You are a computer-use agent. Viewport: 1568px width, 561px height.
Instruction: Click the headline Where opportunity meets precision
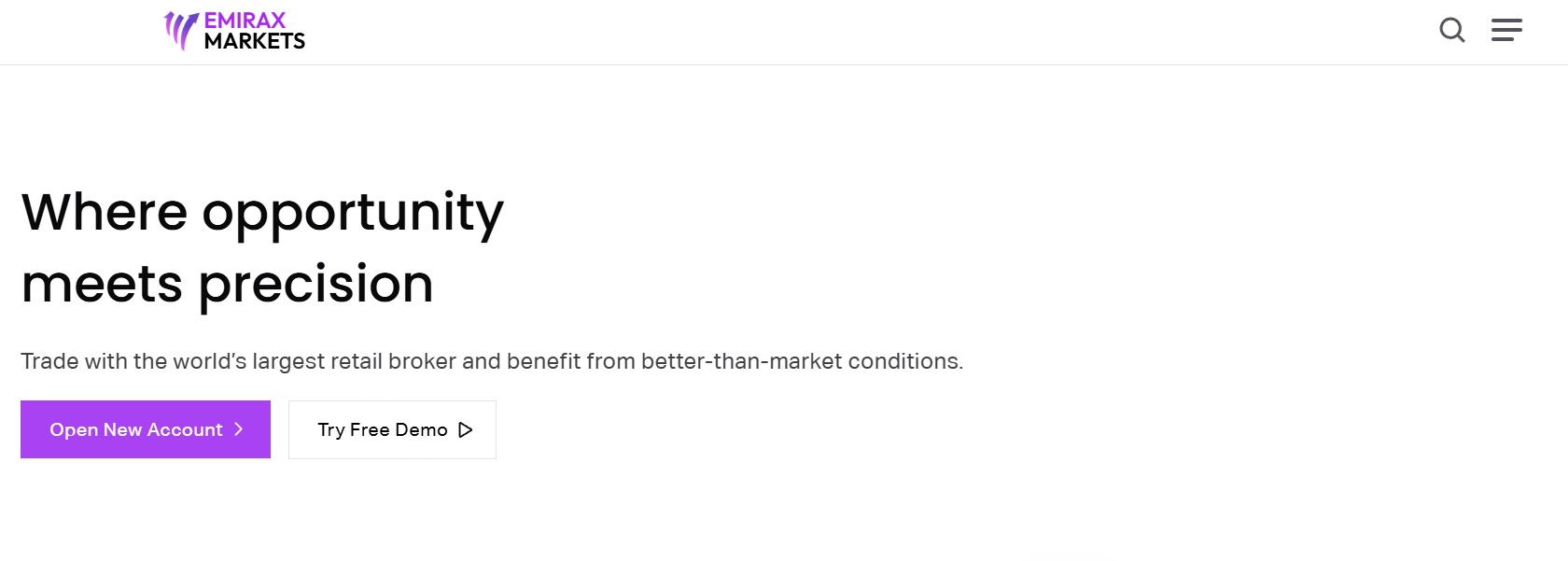(x=262, y=247)
